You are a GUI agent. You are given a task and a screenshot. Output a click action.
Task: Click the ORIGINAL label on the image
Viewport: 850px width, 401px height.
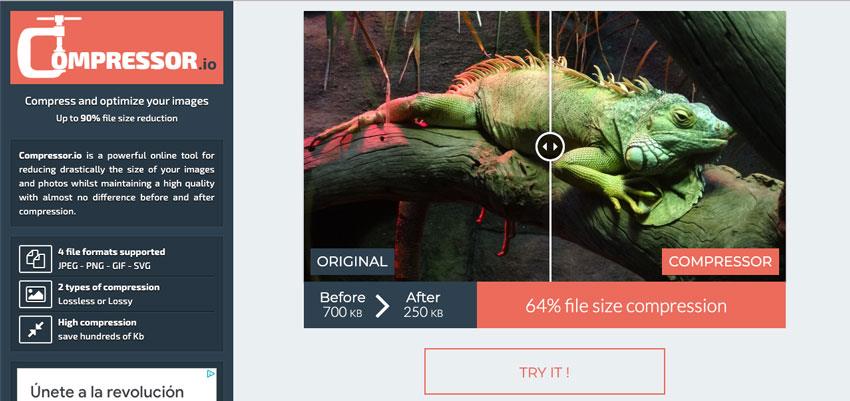coord(352,262)
